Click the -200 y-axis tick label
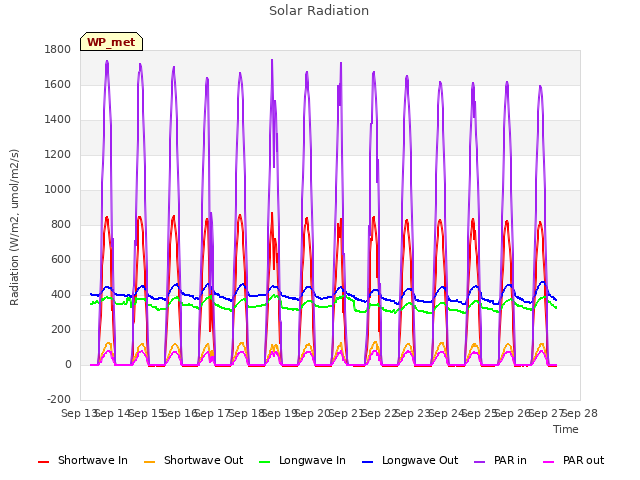 click(x=59, y=400)
